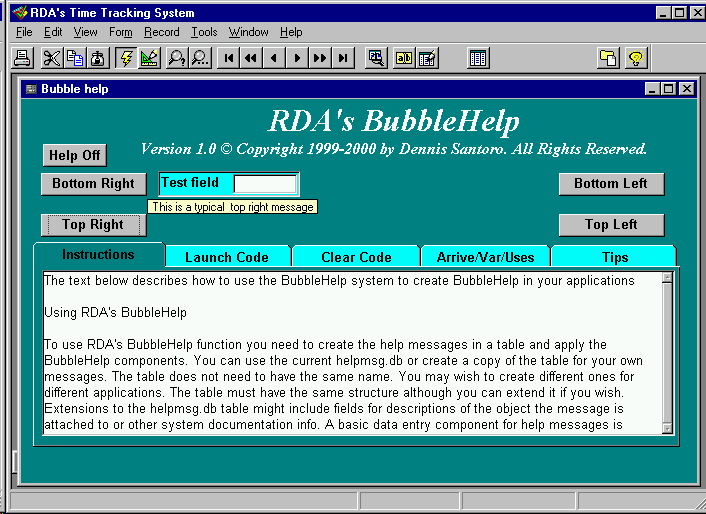Screen dimensions: 706x514
Task: Click the Locate Next magnifier with dots
Action: tap(200, 58)
